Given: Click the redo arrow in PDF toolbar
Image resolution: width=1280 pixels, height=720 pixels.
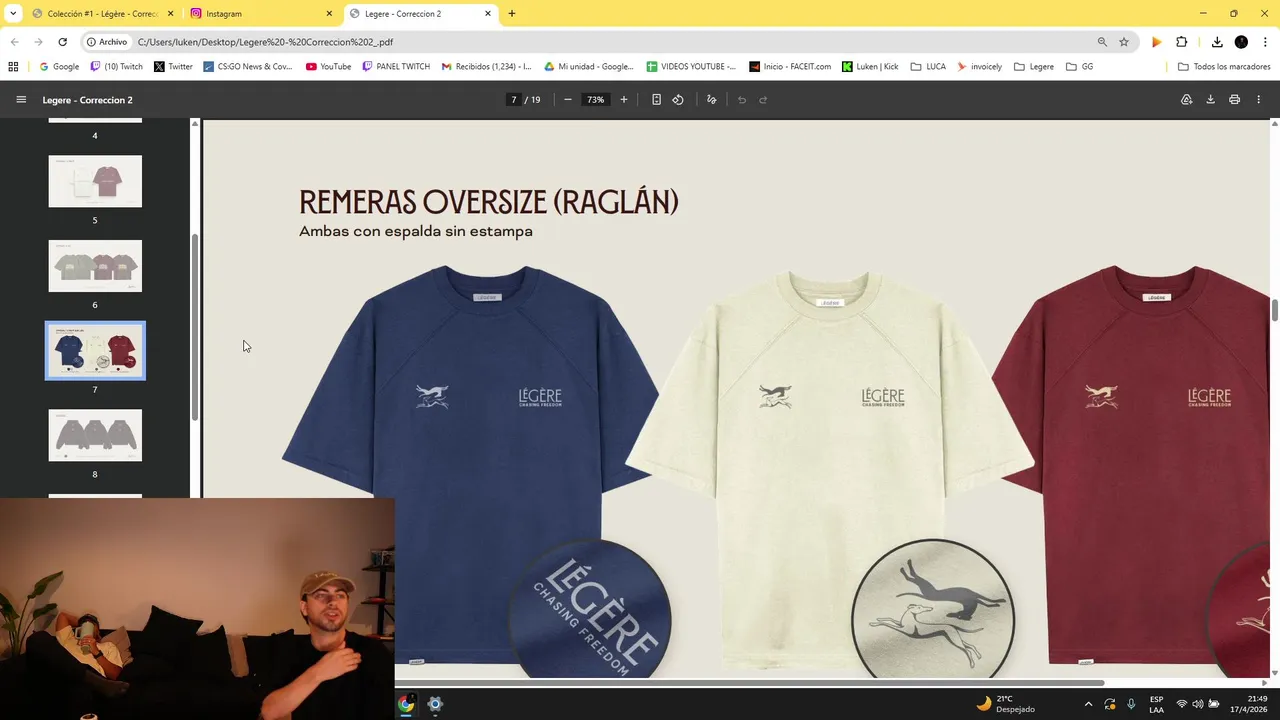Looking at the screenshot, I should (x=763, y=100).
